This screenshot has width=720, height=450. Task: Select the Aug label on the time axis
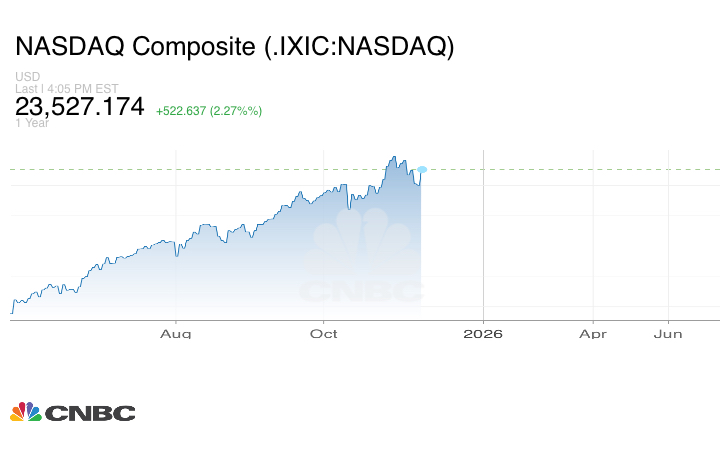[x=176, y=333]
